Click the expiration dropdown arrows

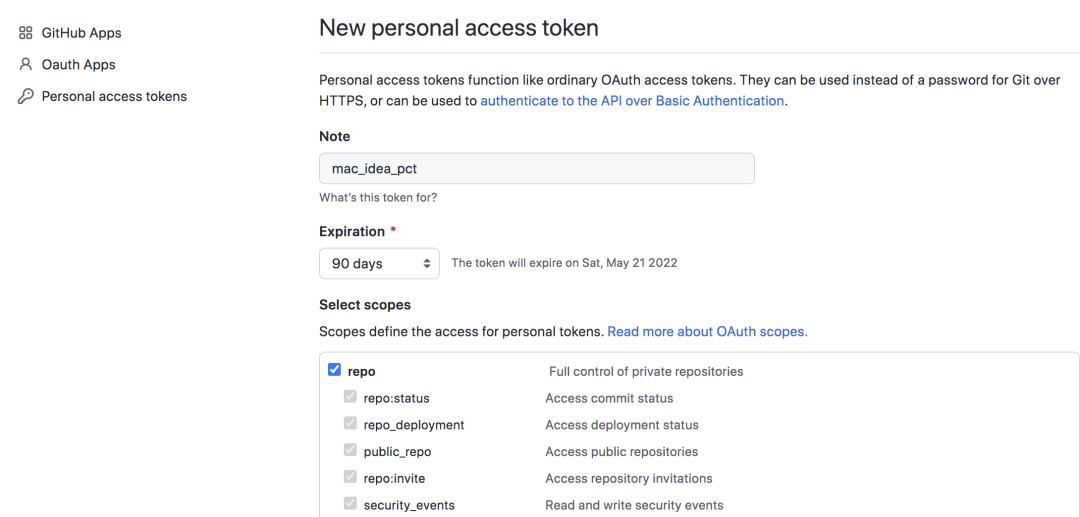427,264
